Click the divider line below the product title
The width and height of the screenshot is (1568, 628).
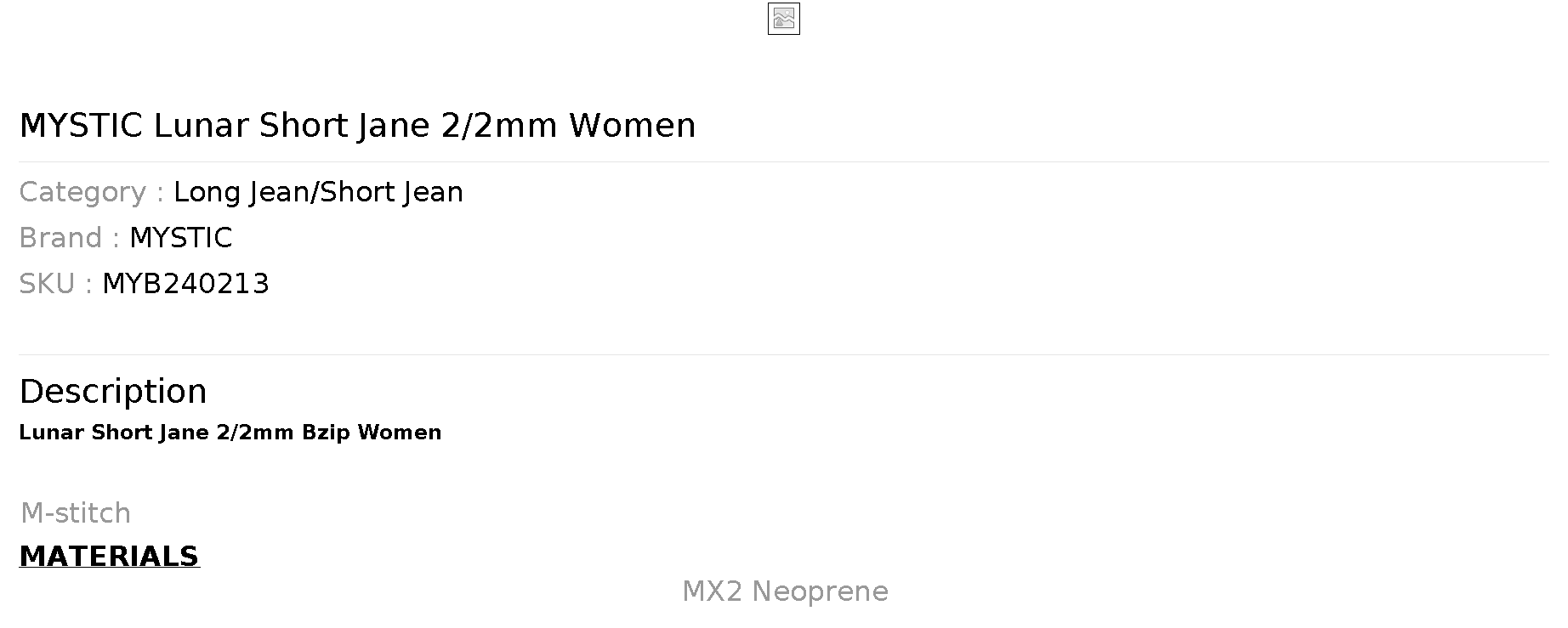click(x=783, y=161)
